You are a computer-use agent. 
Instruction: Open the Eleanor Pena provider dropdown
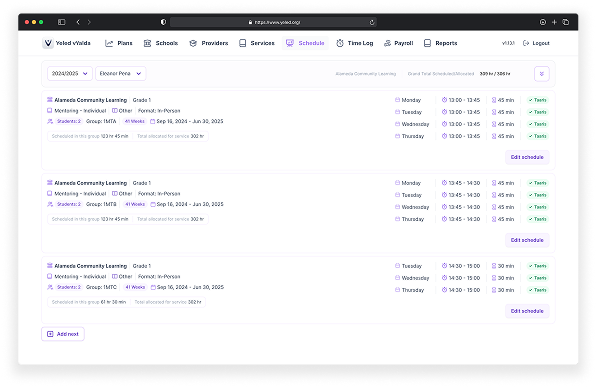tap(120, 73)
